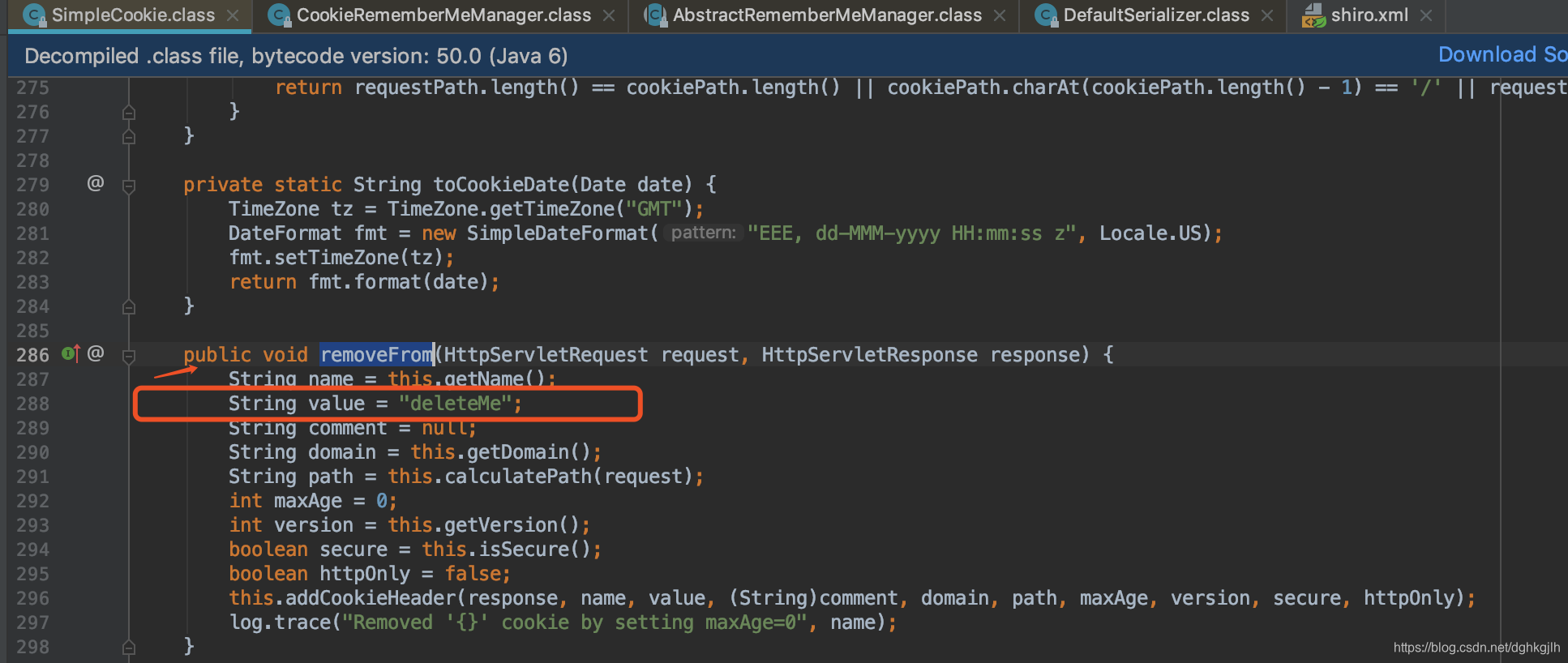Click the toCookieDate method name
The width and height of the screenshot is (1568, 663).
point(501,185)
